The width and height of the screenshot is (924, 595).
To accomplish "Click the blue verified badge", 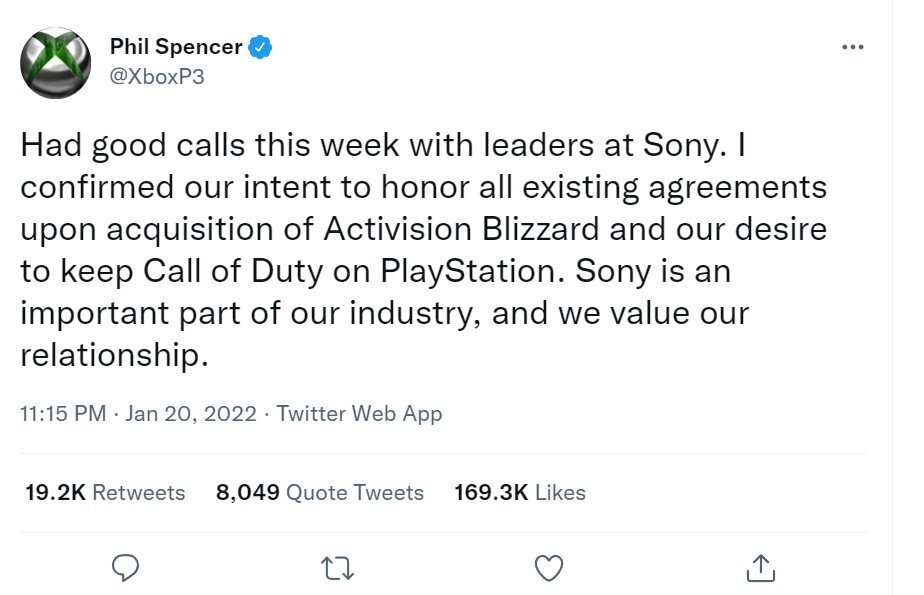I will pyautogui.click(x=260, y=47).
